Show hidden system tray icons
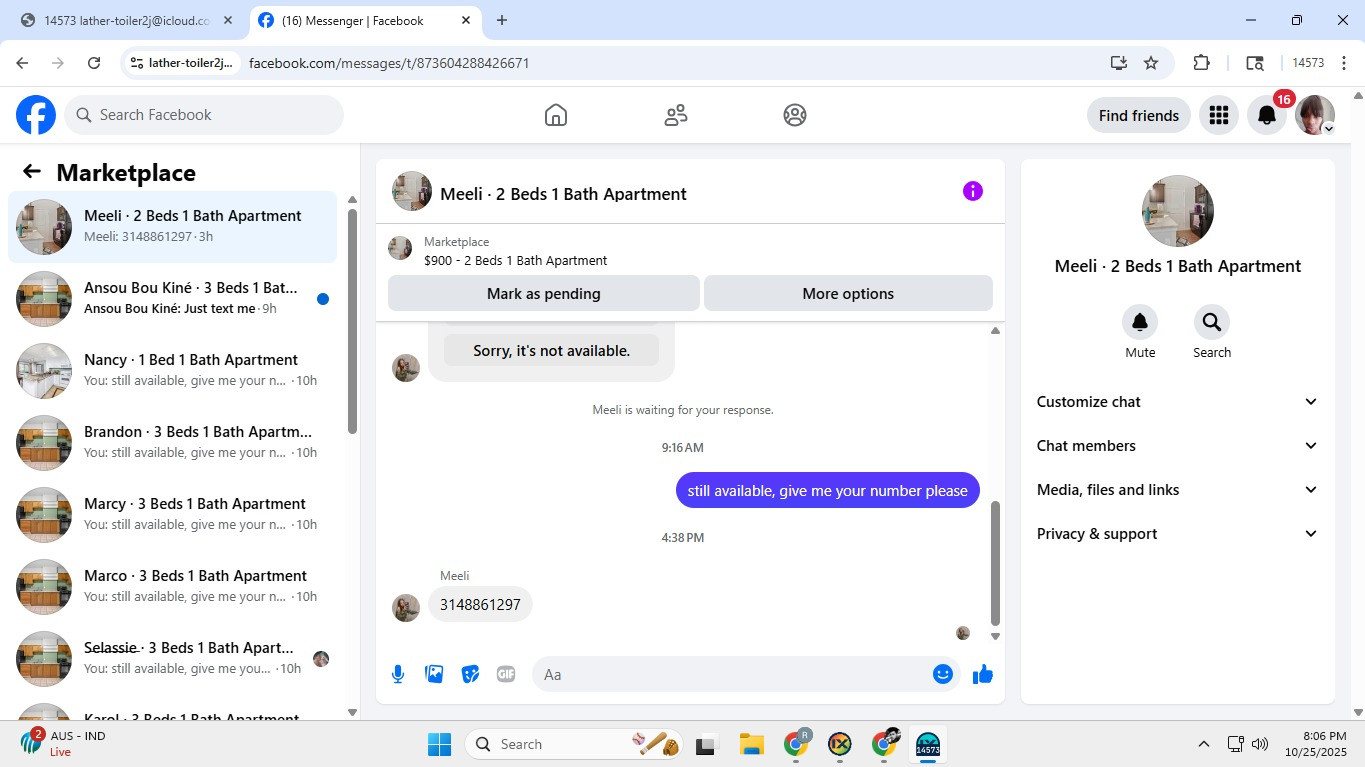The width and height of the screenshot is (1365, 767). [x=1204, y=744]
